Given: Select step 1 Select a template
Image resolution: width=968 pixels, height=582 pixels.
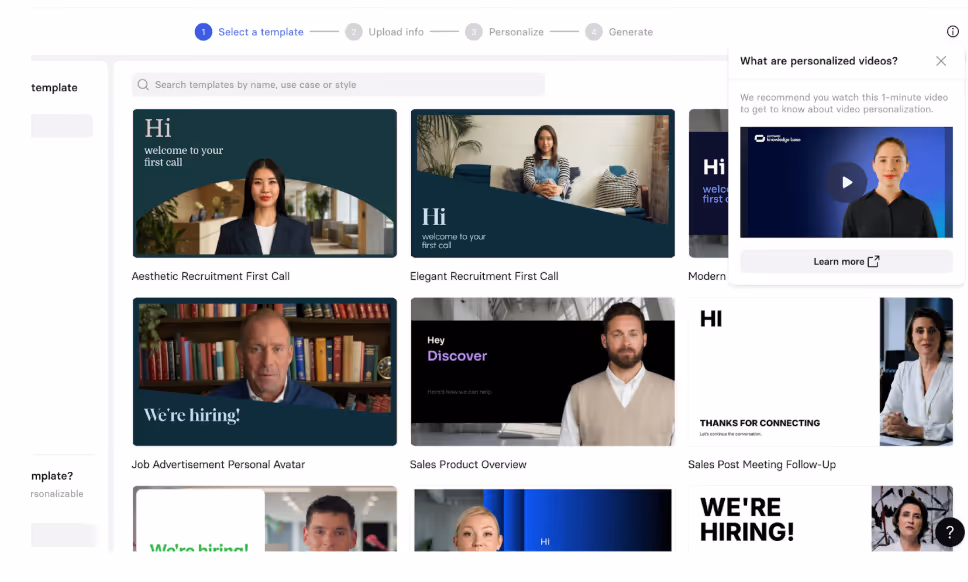Looking at the screenshot, I should tap(249, 31).
